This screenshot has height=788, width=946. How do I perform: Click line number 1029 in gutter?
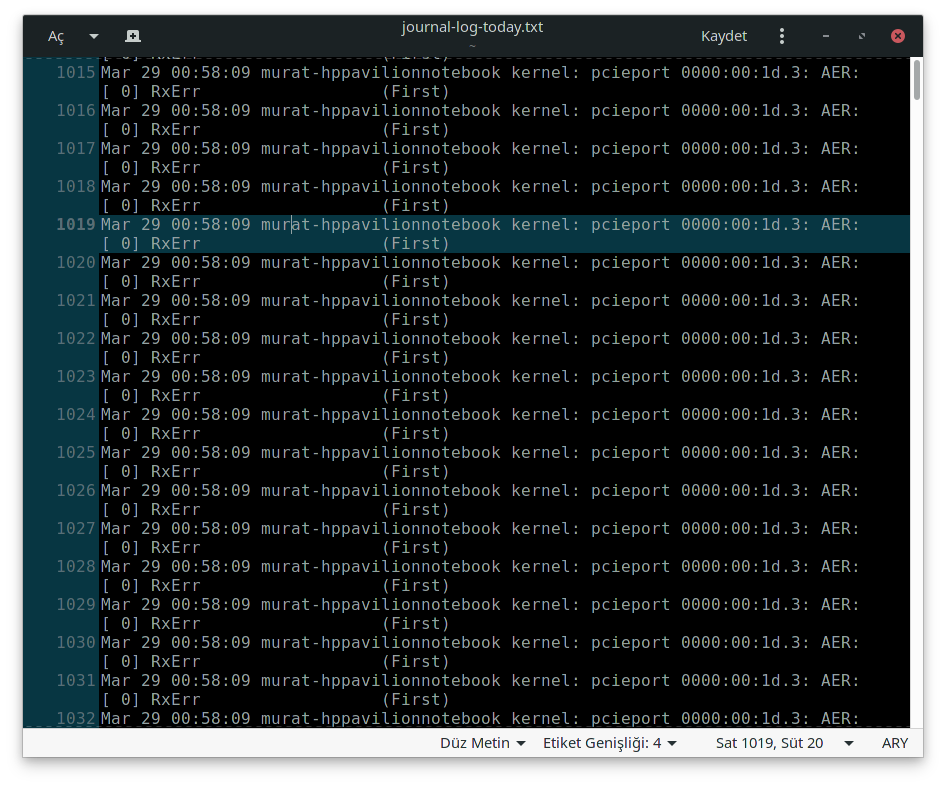click(x=76, y=605)
